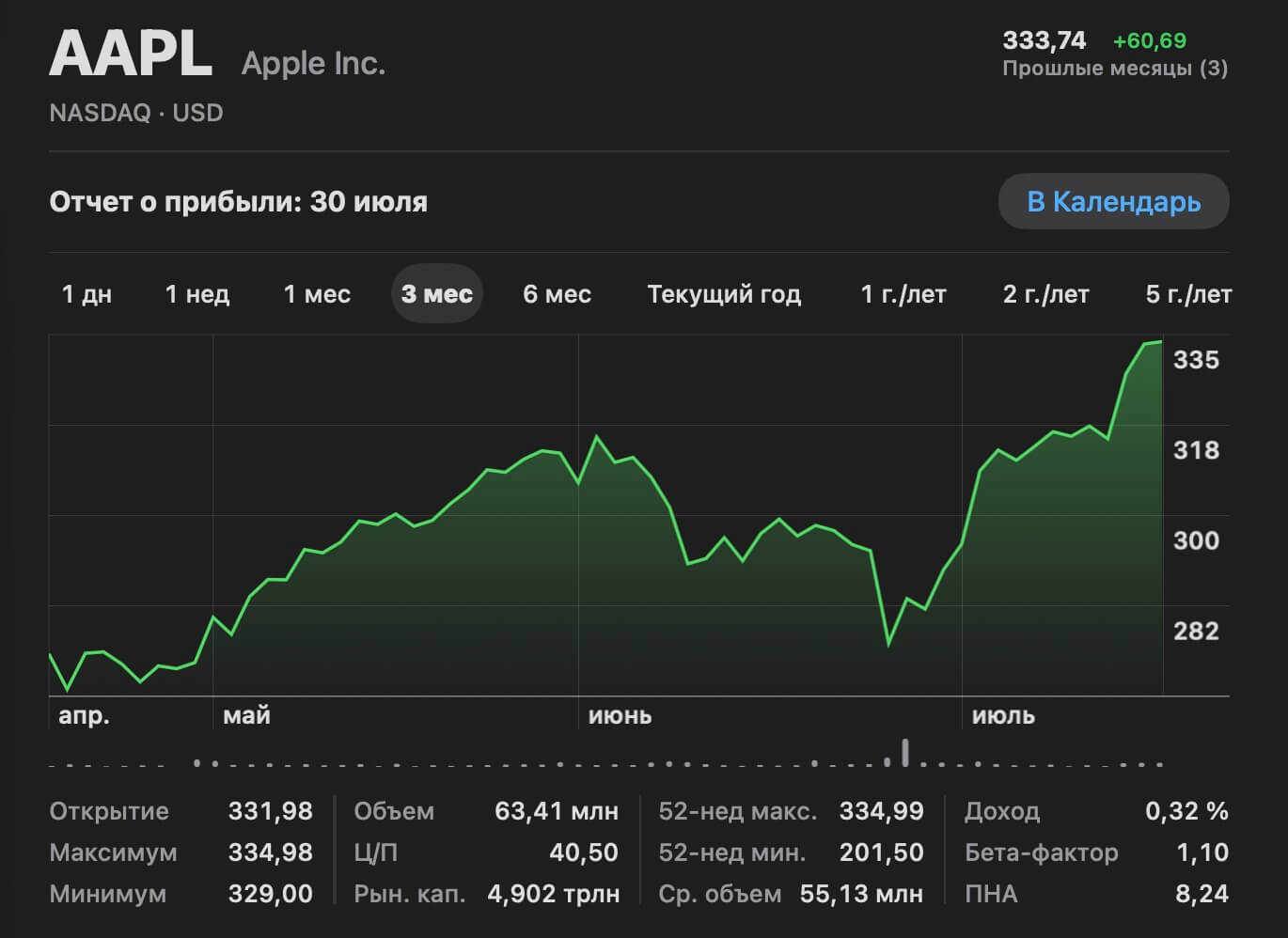Click the Объем value 63,41 млн
This screenshot has width=1288, height=938.
557,810
